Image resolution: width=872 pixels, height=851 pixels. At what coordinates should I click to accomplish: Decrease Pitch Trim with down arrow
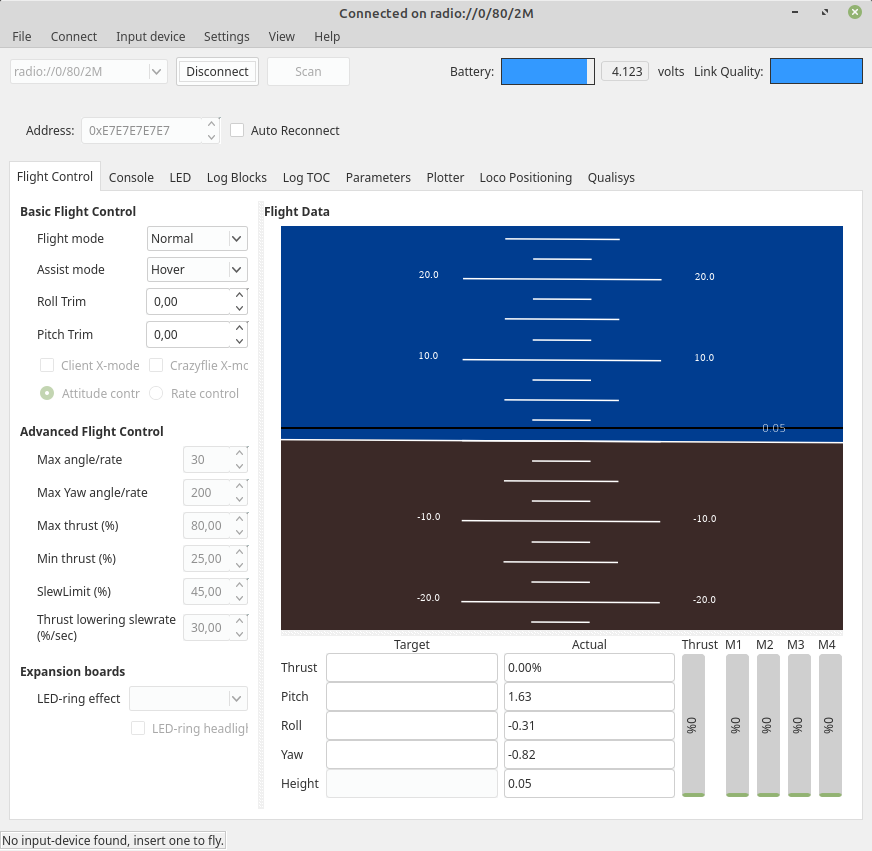(239, 341)
